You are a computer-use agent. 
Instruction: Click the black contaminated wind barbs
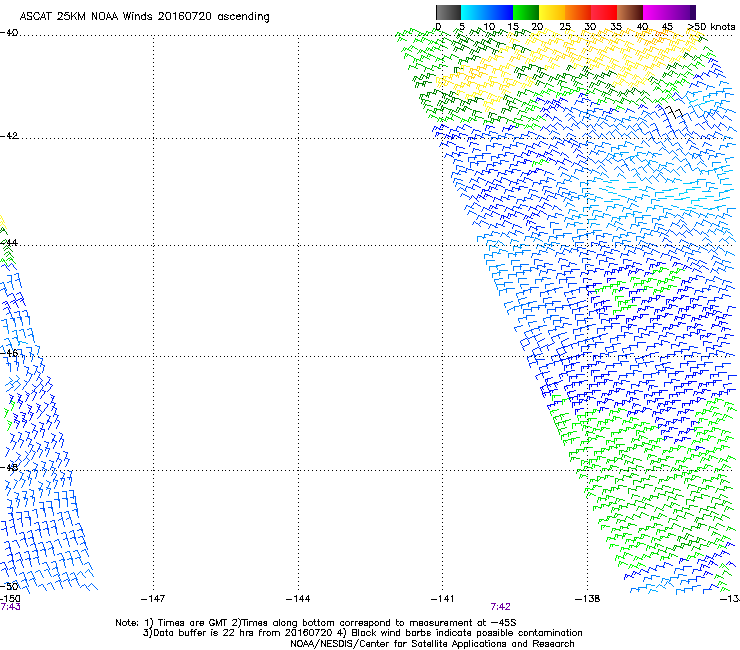click(x=674, y=112)
